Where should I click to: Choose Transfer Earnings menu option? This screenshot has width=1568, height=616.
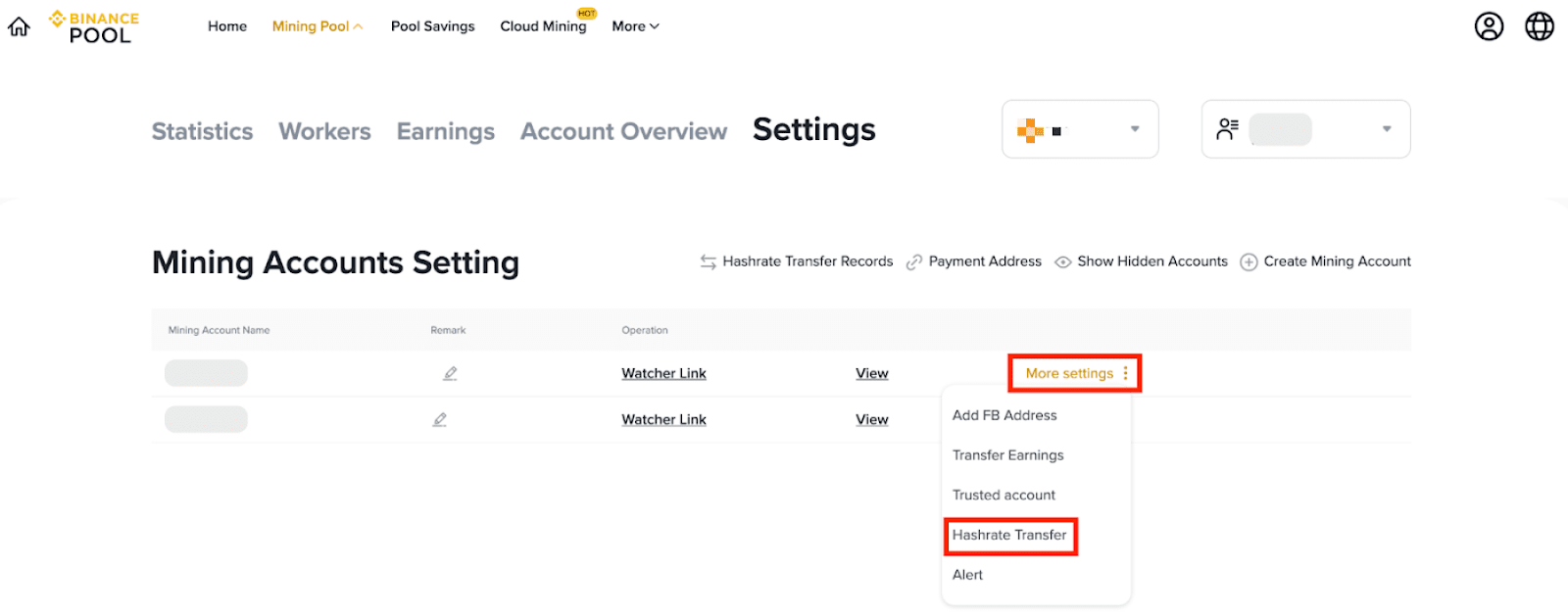coord(1007,455)
